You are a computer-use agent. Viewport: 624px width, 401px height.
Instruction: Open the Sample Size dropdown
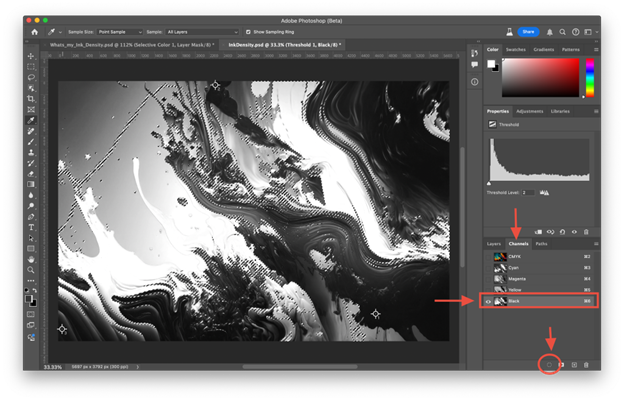[x=120, y=32]
